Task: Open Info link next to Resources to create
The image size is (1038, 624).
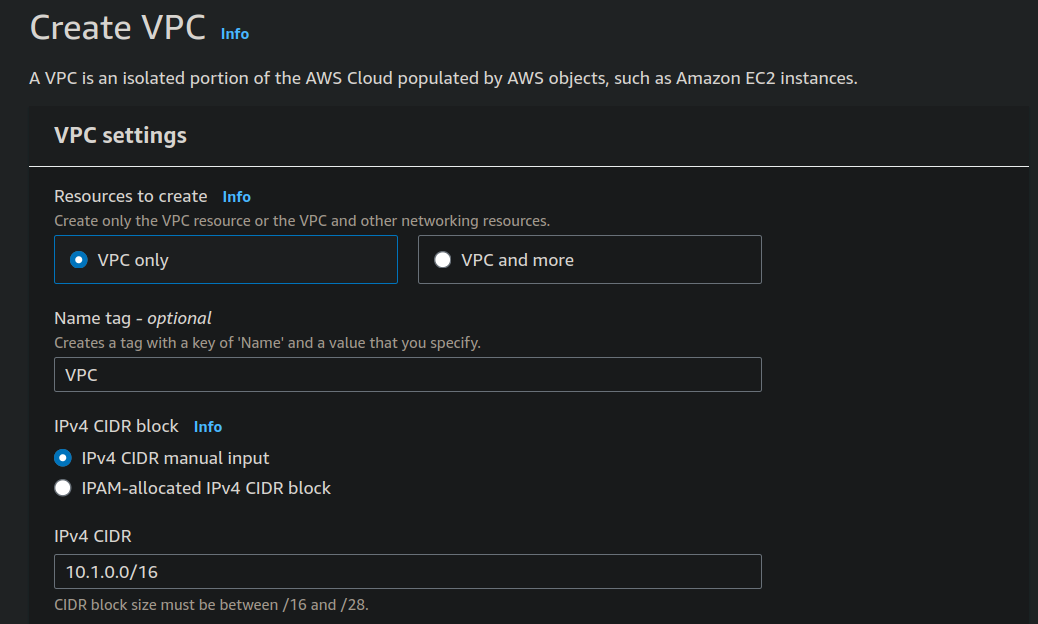Action: coord(236,197)
